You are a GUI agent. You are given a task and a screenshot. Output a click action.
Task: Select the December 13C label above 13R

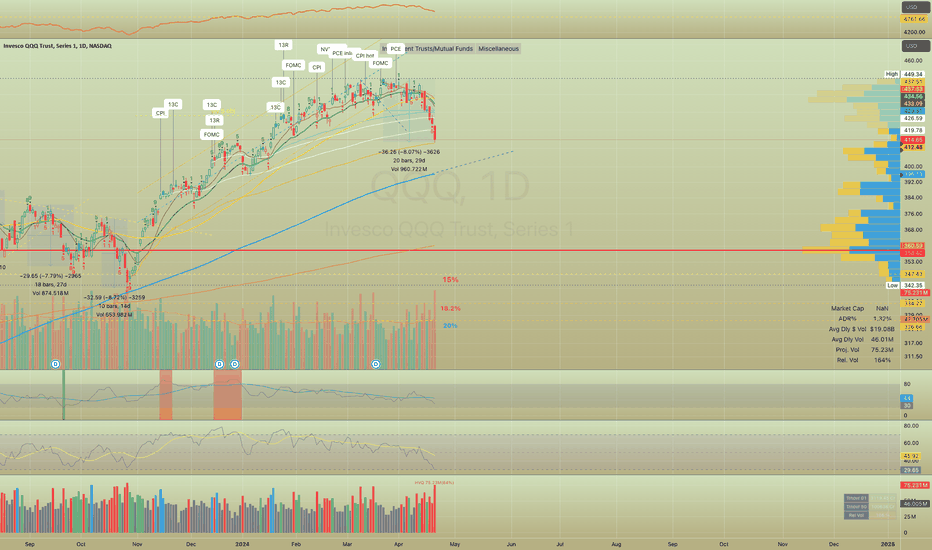[x=212, y=105]
